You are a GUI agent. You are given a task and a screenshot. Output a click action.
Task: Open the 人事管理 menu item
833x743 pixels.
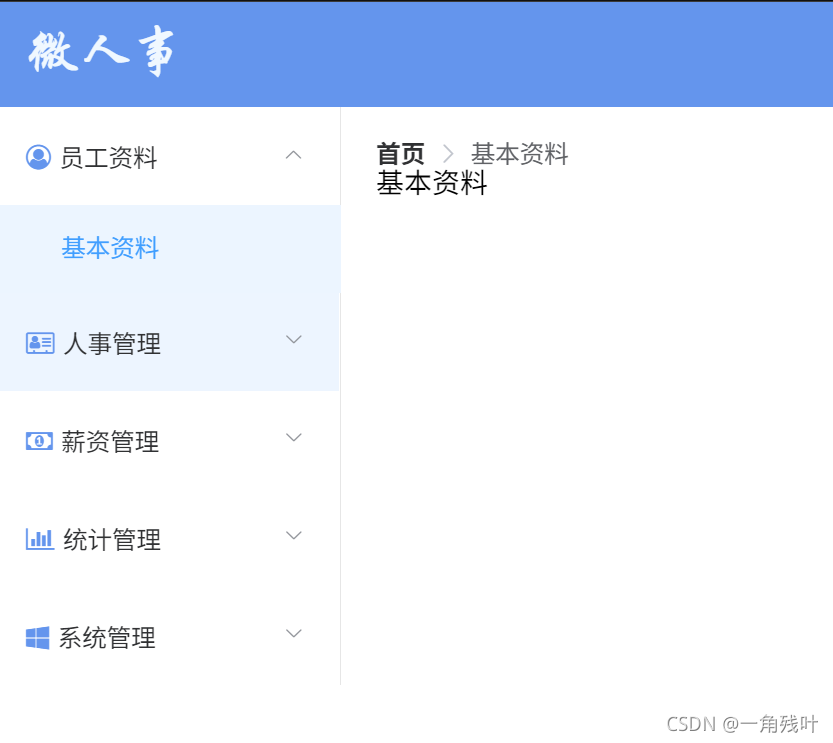[110, 342]
